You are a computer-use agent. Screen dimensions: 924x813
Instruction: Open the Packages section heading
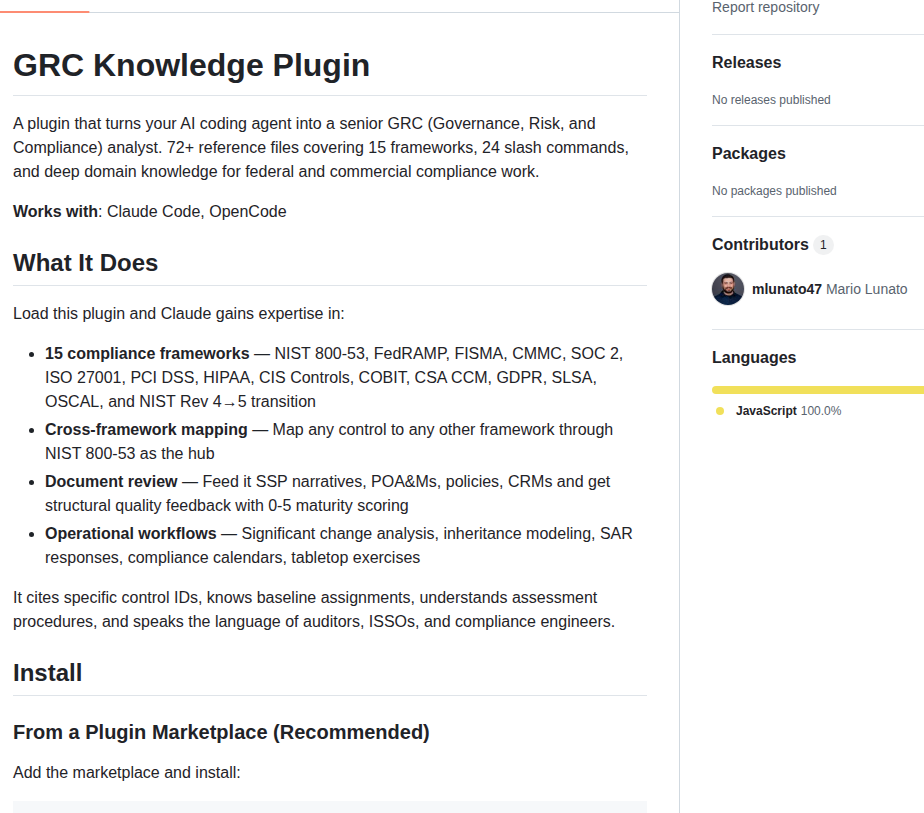pyautogui.click(x=748, y=153)
